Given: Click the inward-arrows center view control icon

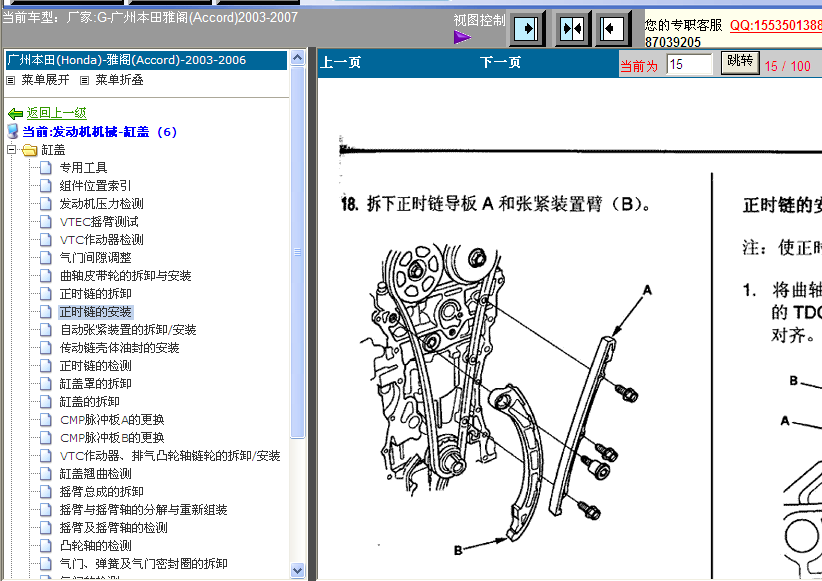Looking at the screenshot, I should coord(572,28).
